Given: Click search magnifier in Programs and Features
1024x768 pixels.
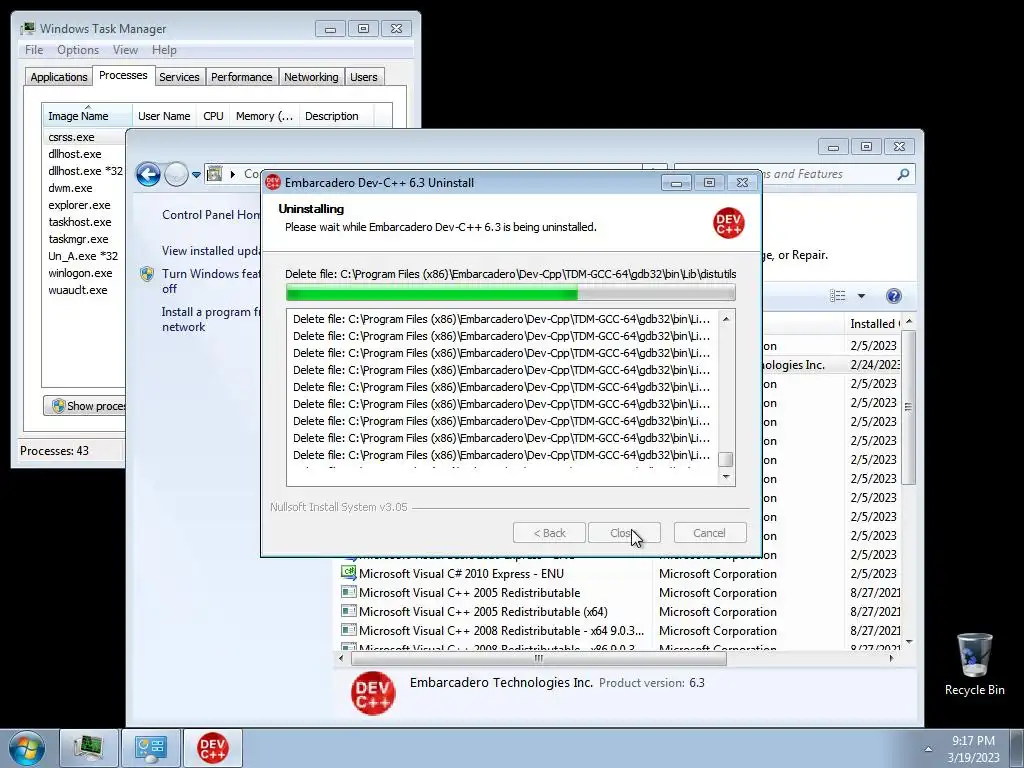Looking at the screenshot, I should tap(903, 174).
